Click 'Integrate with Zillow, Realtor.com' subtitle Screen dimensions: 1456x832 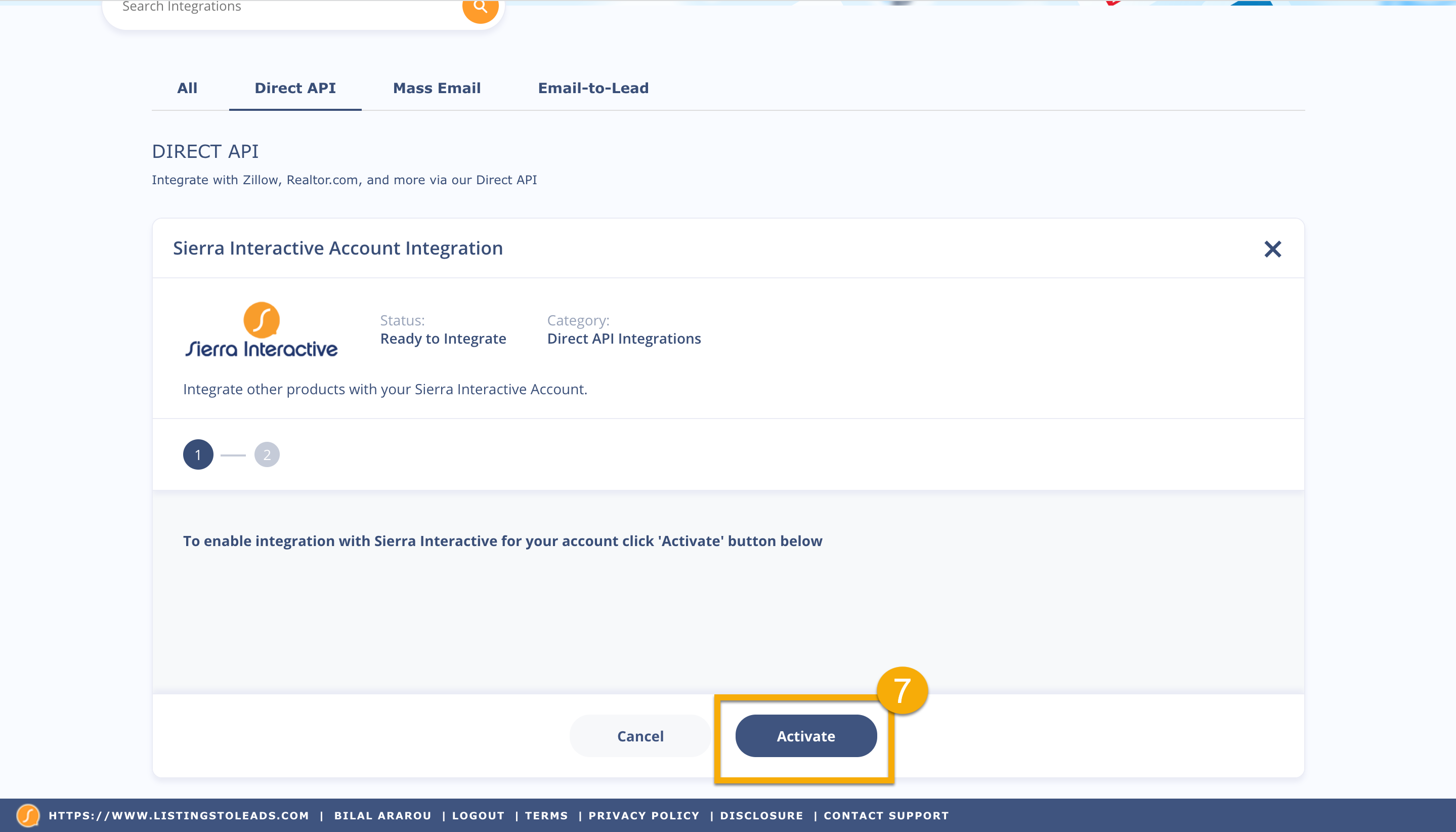click(x=344, y=180)
